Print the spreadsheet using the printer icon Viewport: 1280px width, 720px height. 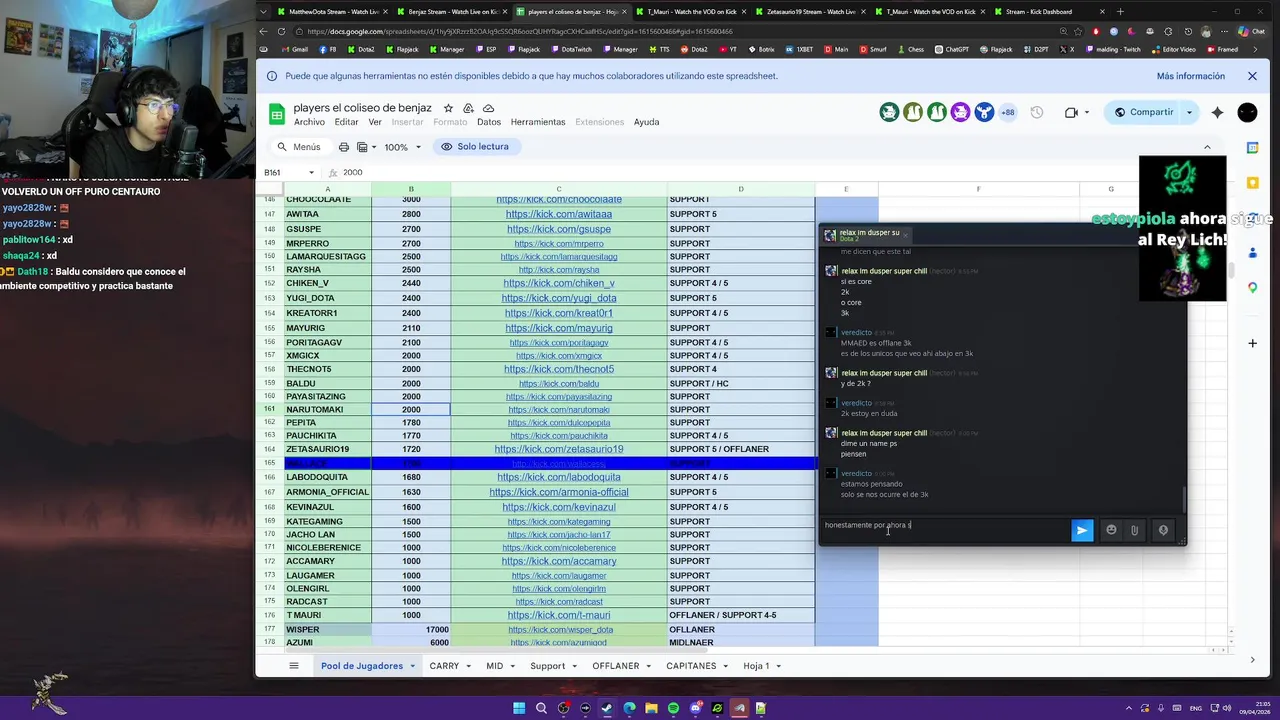point(344,147)
